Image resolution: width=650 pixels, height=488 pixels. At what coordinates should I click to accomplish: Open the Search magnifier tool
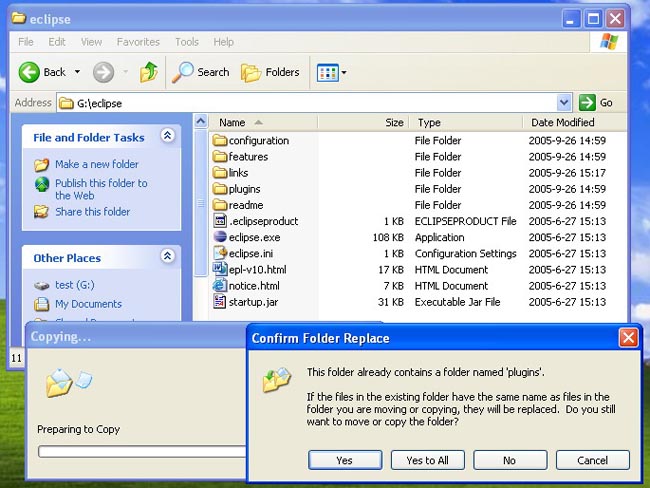pyautogui.click(x=200, y=72)
